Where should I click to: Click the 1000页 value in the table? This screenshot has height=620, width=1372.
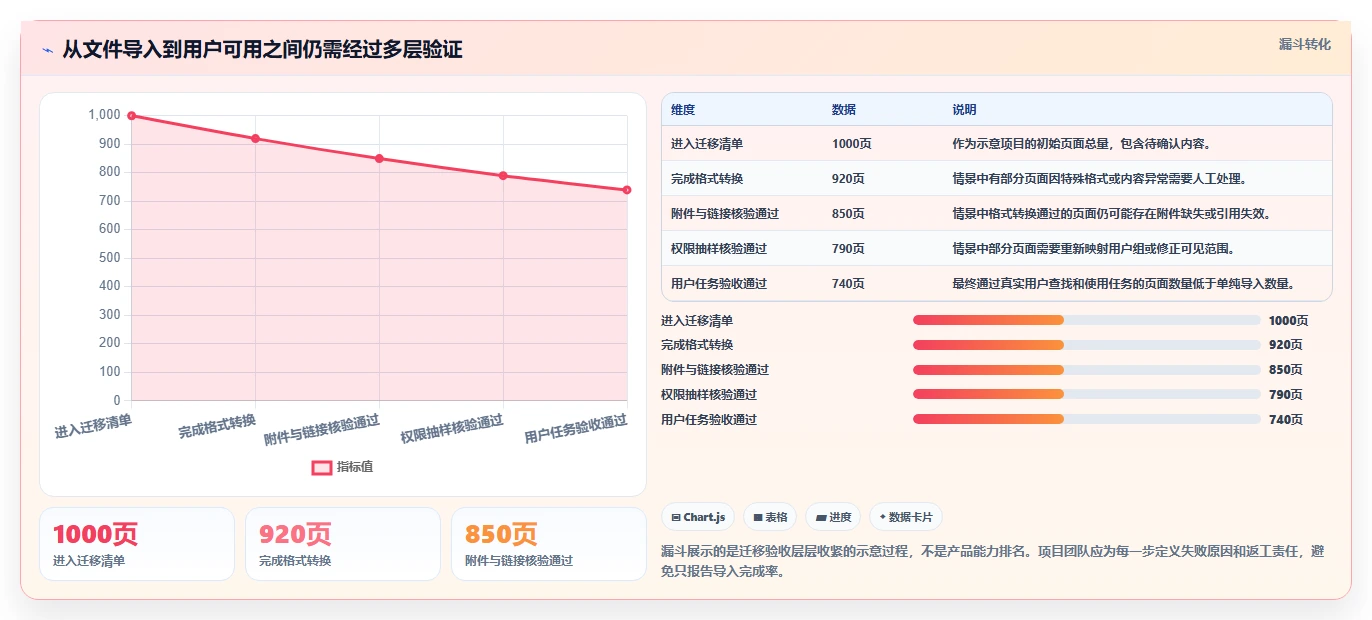click(x=851, y=144)
